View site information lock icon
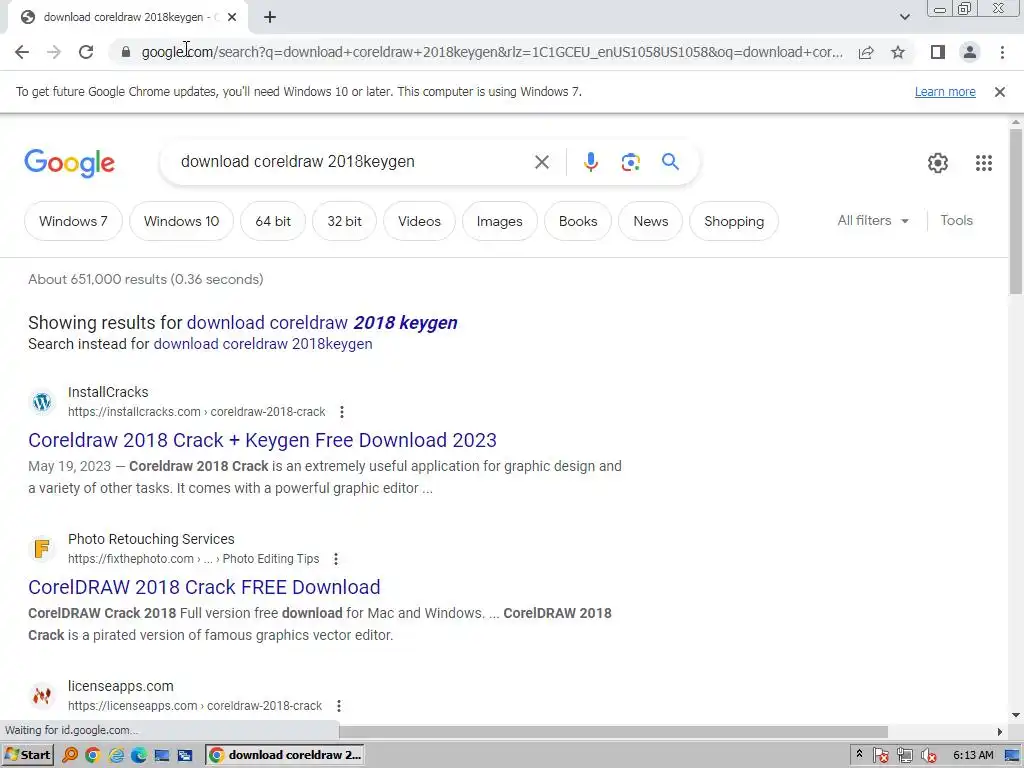Image resolution: width=1024 pixels, height=768 pixels. (x=126, y=52)
